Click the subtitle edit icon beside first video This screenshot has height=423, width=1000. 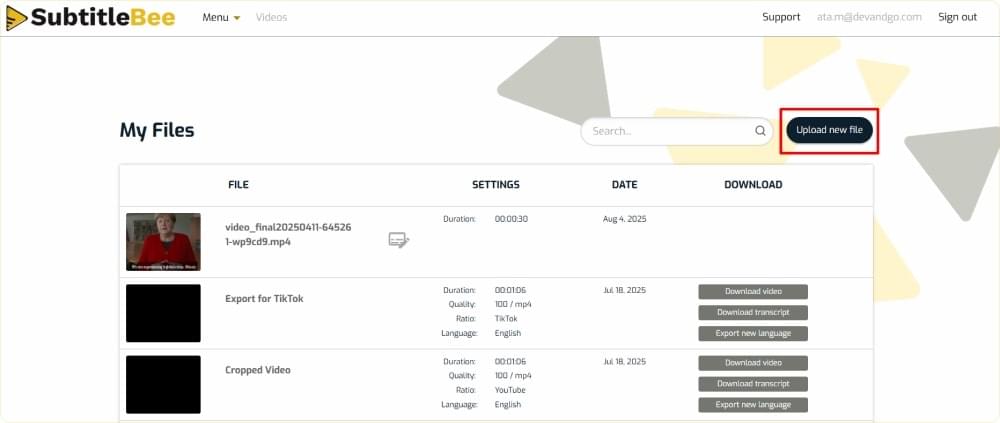(x=398, y=239)
